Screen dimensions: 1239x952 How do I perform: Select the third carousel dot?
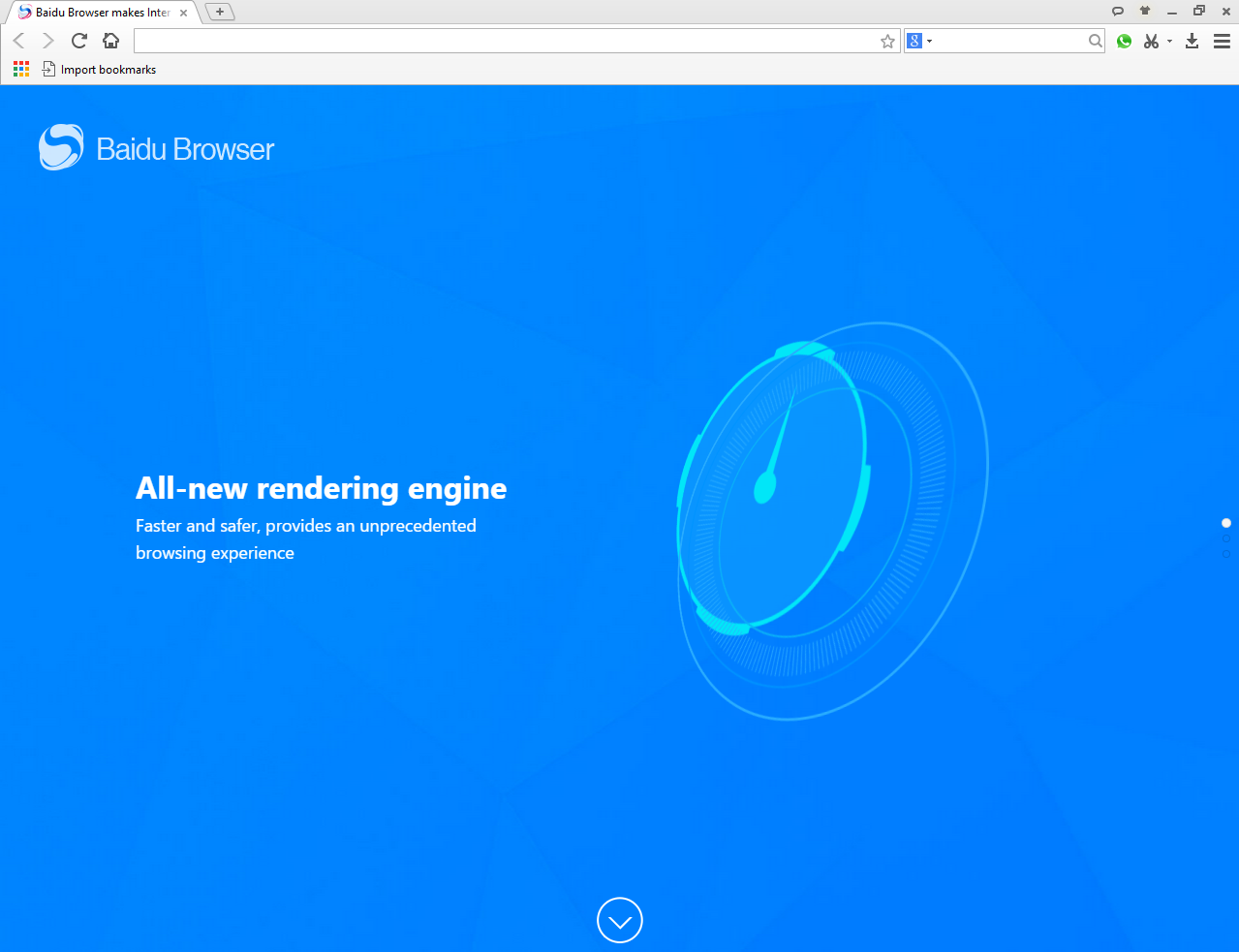click(1225, 554)
